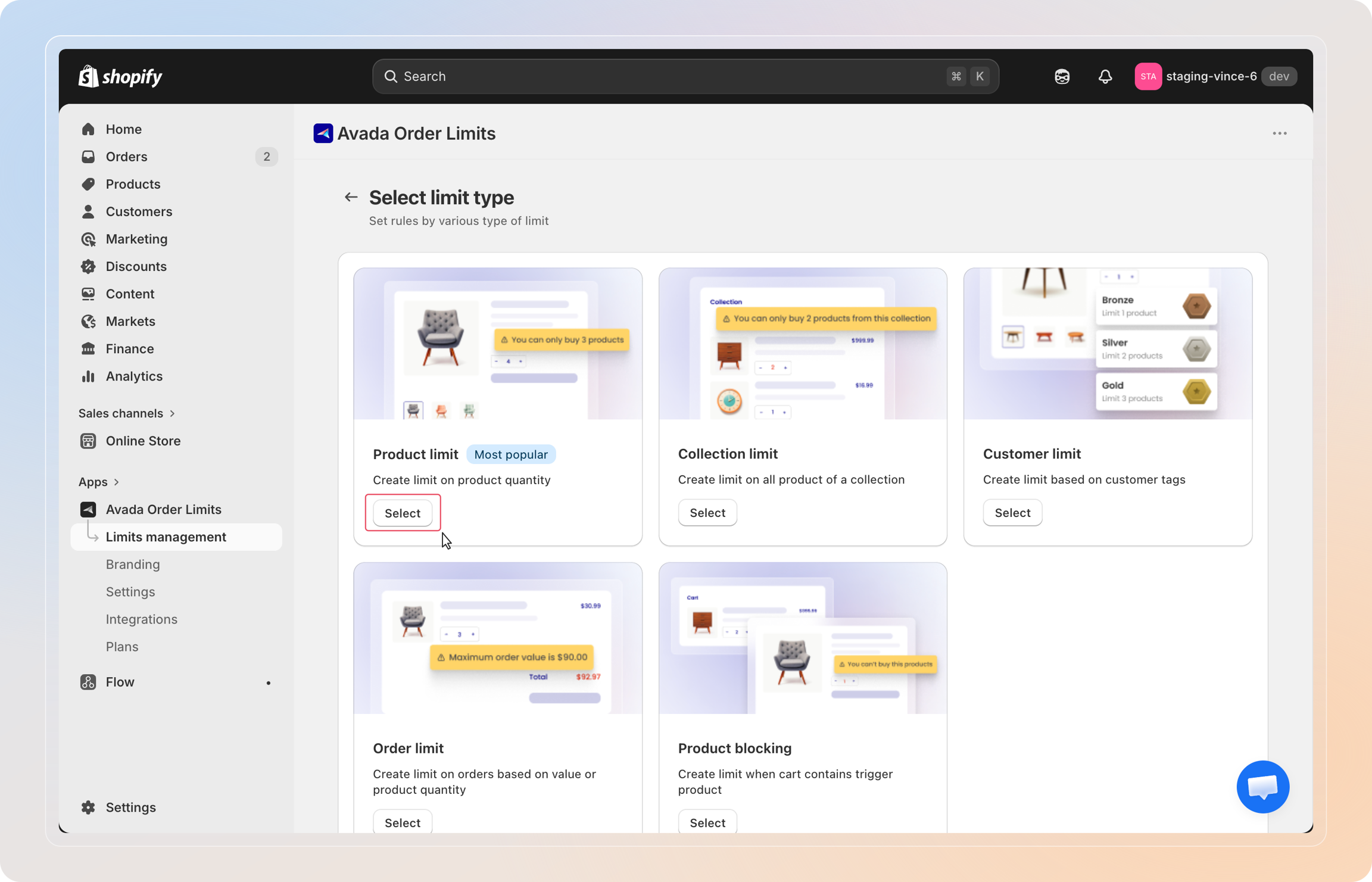Click the Shopify logo
Screen dimensions: 1372x882
(120, 76)
